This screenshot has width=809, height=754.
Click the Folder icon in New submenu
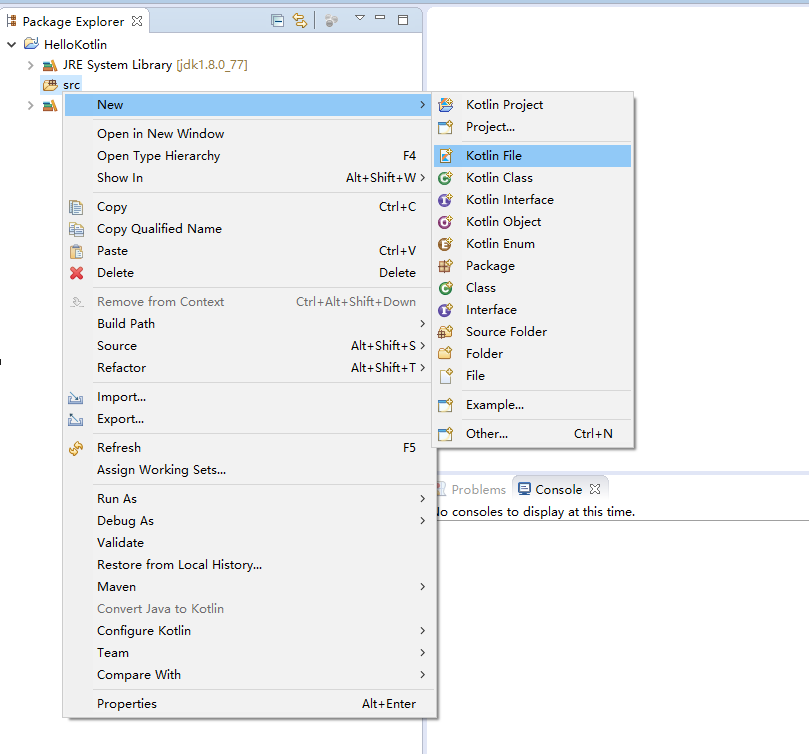point(446,354)
